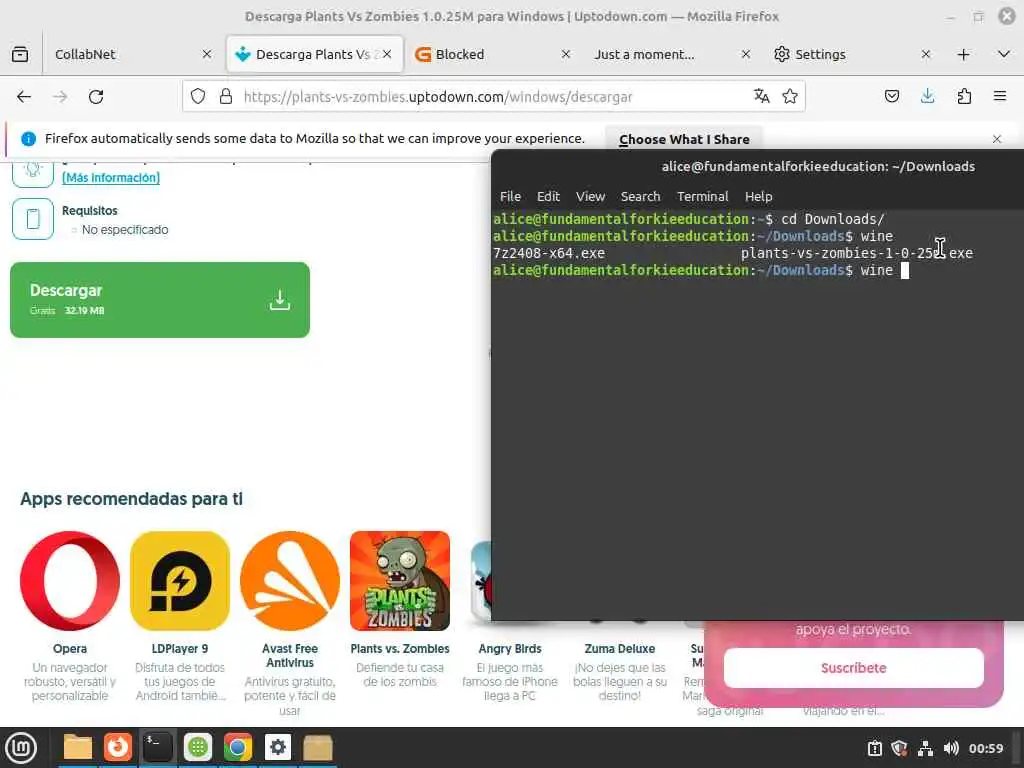Save page to Pocket
Screen dimensions: 1024x768
click(x=891, y=97)
